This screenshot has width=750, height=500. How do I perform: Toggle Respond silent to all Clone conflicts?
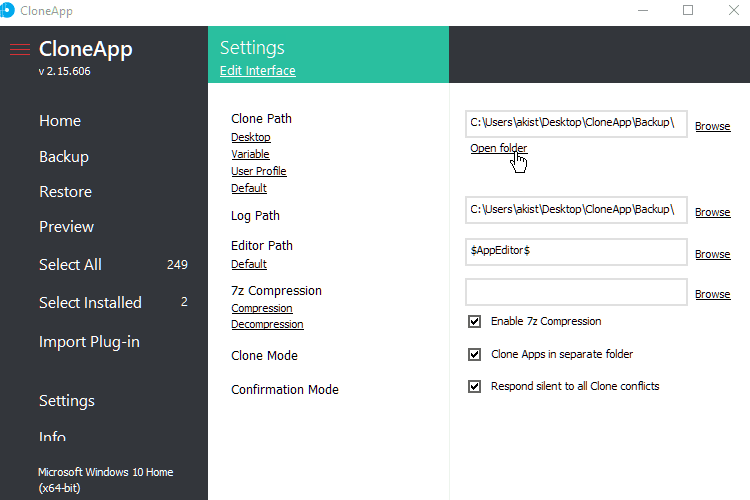point(474,386)
